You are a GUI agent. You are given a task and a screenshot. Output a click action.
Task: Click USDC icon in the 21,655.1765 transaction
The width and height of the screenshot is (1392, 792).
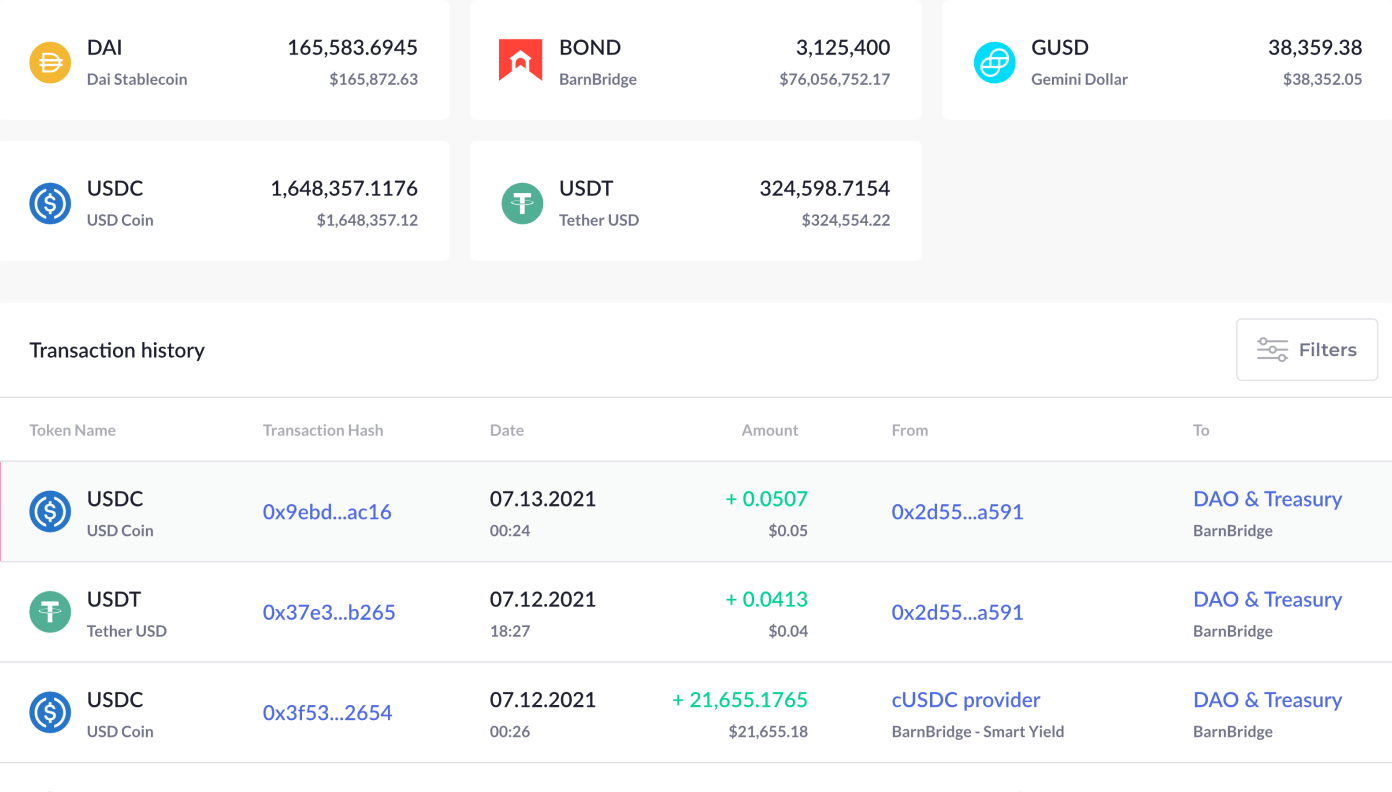[50, 713]
